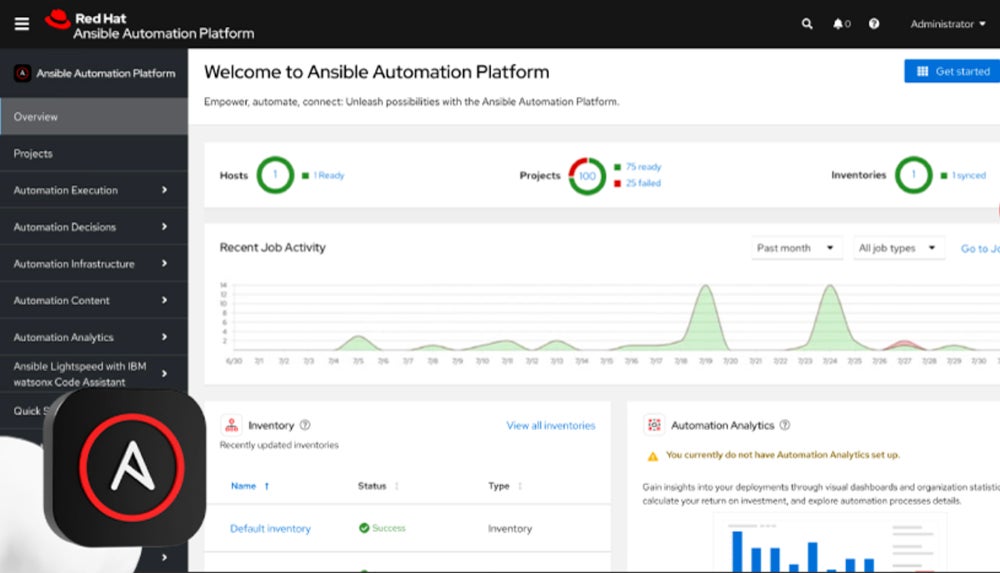Open the Administrator user dropdown

pyautogui.click(x=947, y=24)
